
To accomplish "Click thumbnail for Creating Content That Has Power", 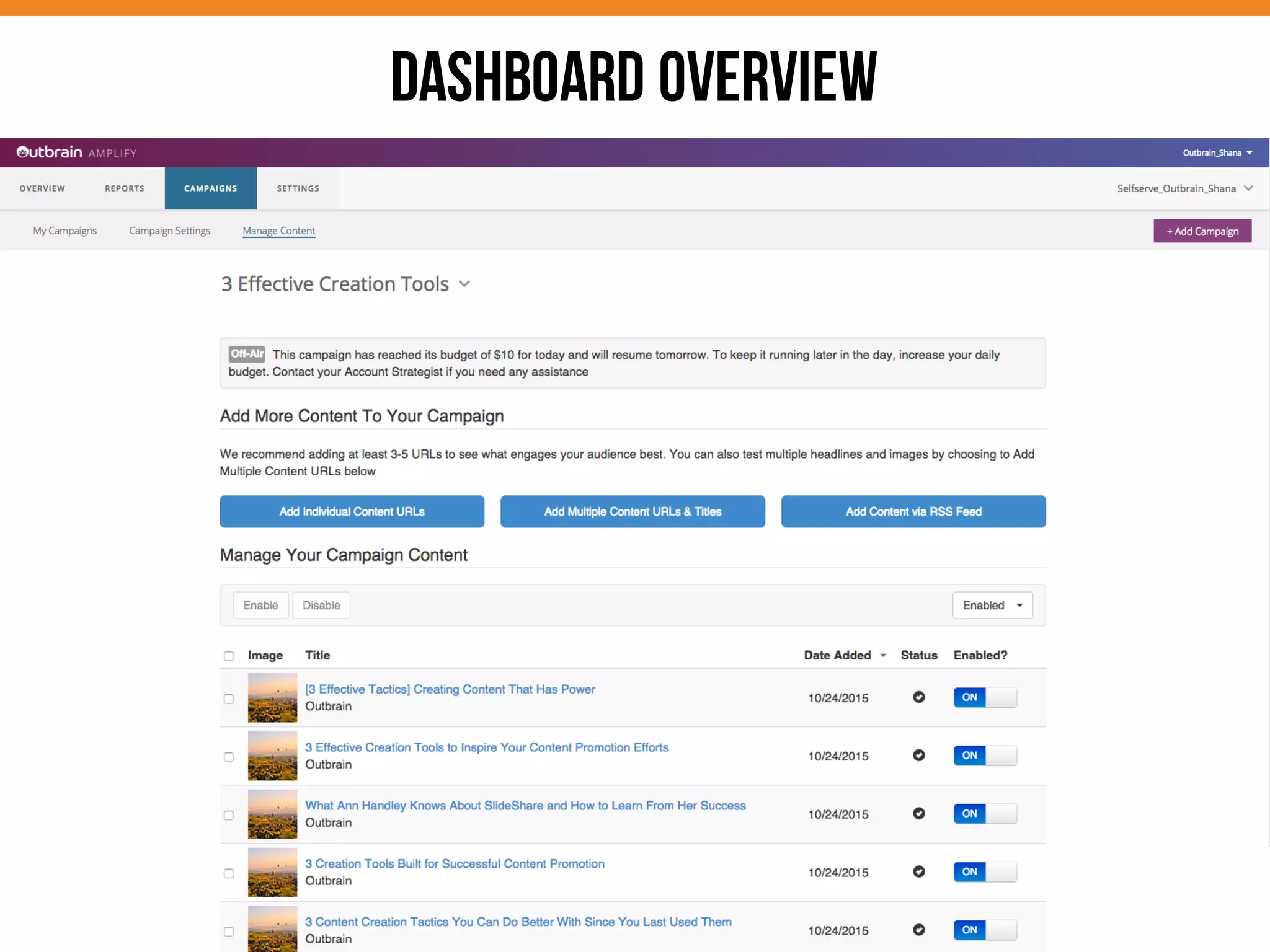I will 273,698.
